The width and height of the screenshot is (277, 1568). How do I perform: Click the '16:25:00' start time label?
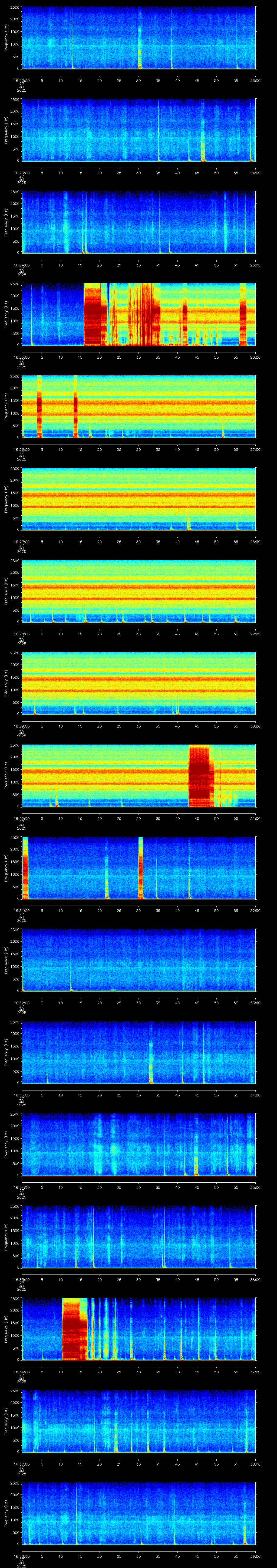[x=21, y=357]
